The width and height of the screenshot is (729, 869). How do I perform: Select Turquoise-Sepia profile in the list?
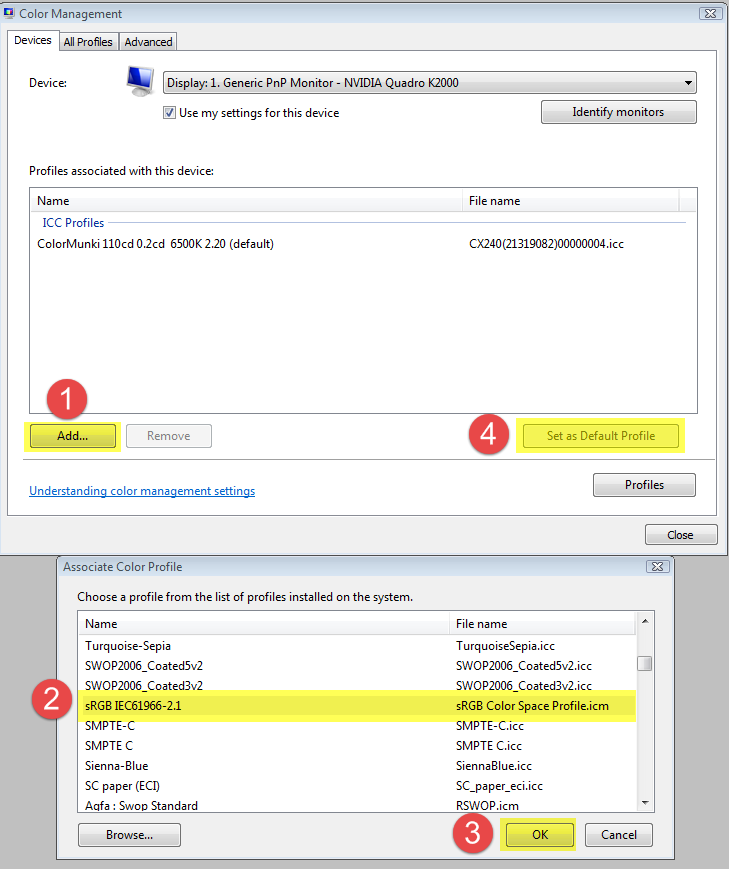pos(356,646)
